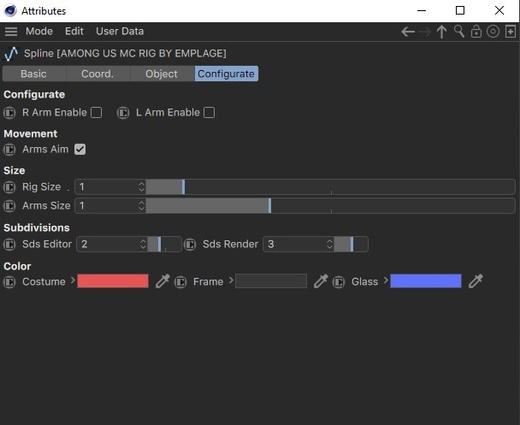
Task: Toggle the lock element icon
Action: pyautogui.click(x=476, y=31)
